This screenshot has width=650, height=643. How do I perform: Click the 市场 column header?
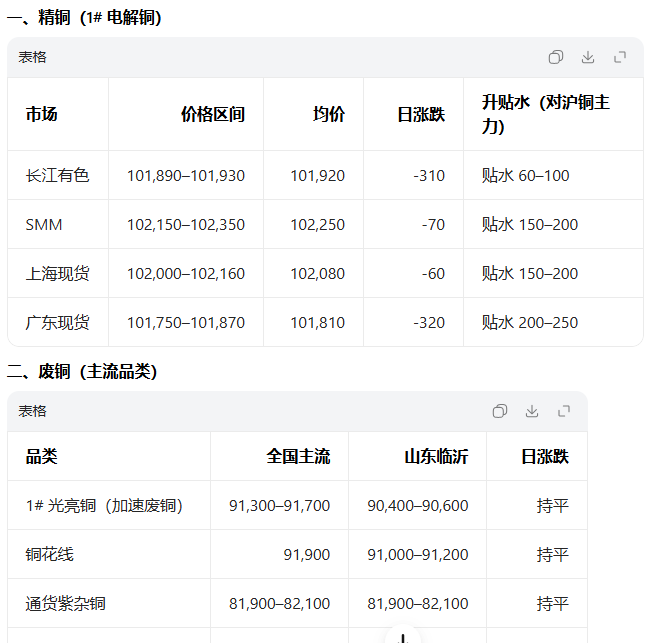click(x=42, y=114)
